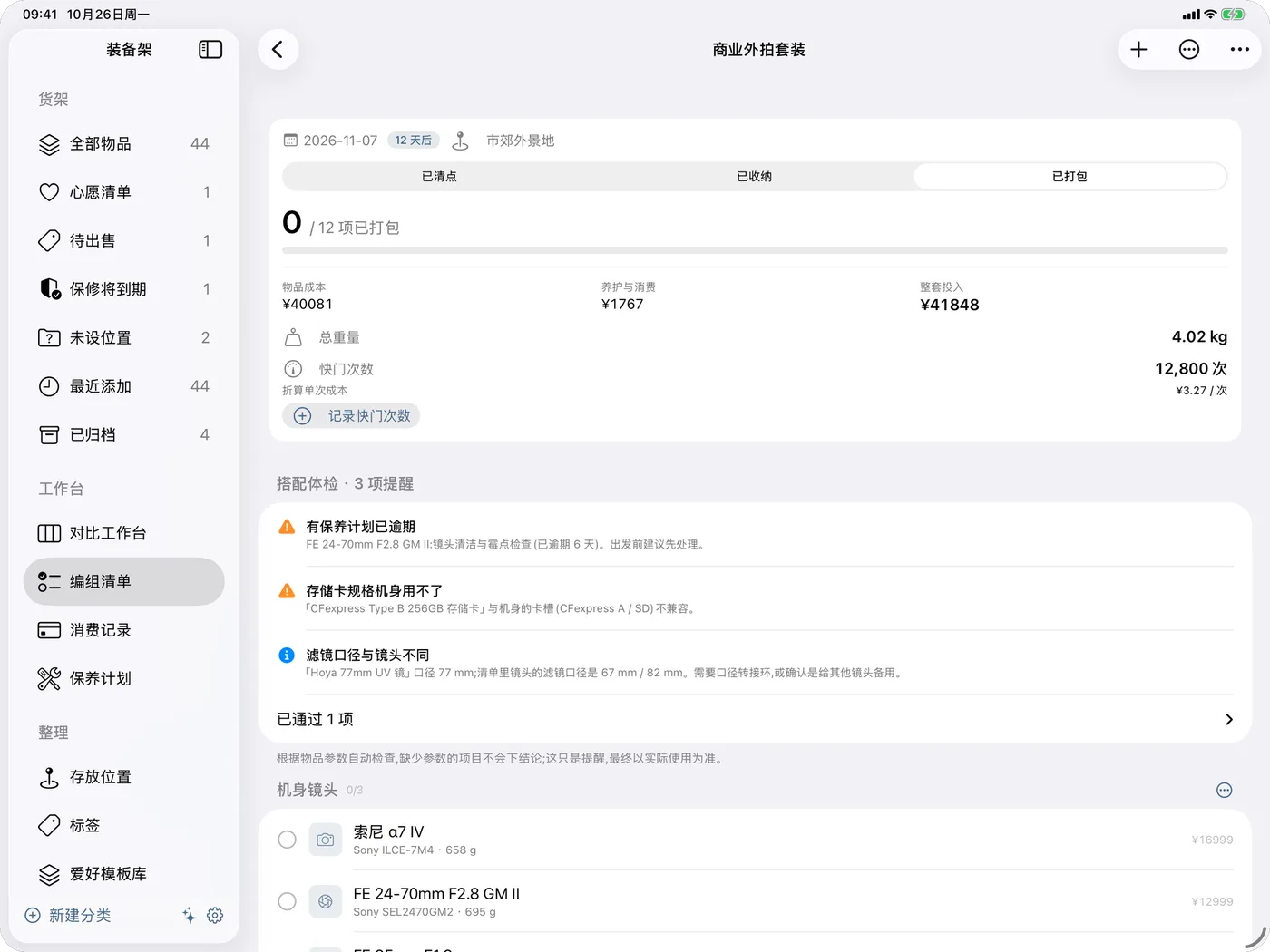
Task: Click the heart icon for 心愿清单
Action: tap(49, 192)
